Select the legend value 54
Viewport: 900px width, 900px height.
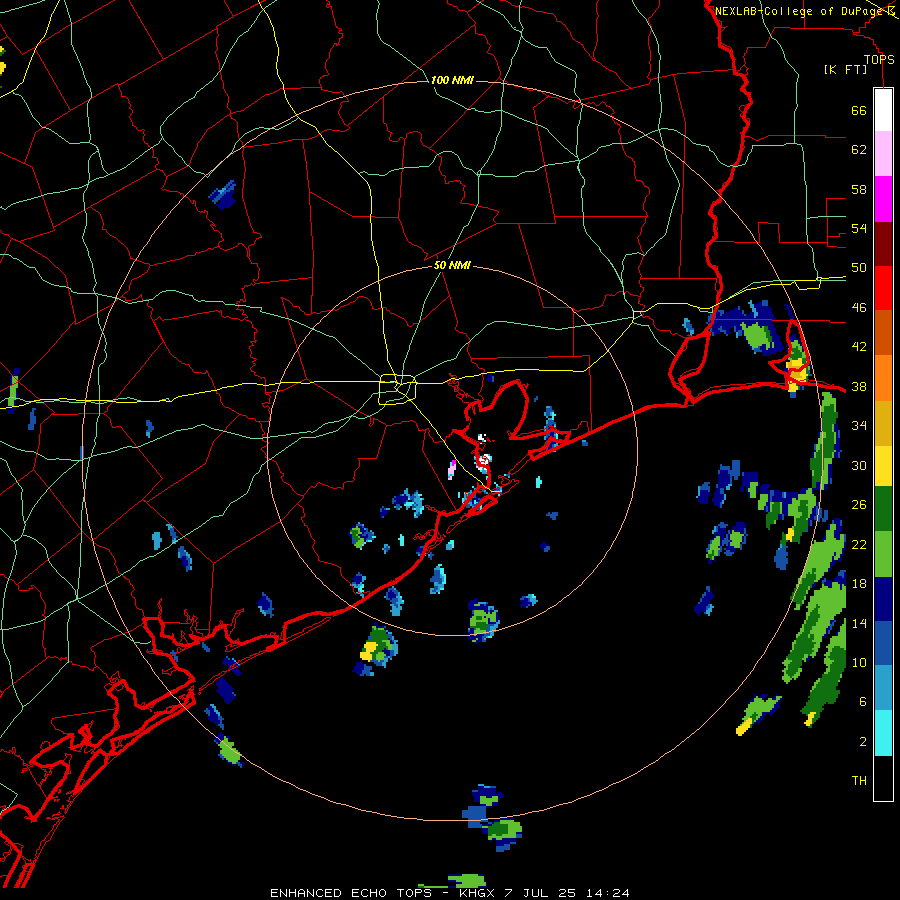(859, 228)
